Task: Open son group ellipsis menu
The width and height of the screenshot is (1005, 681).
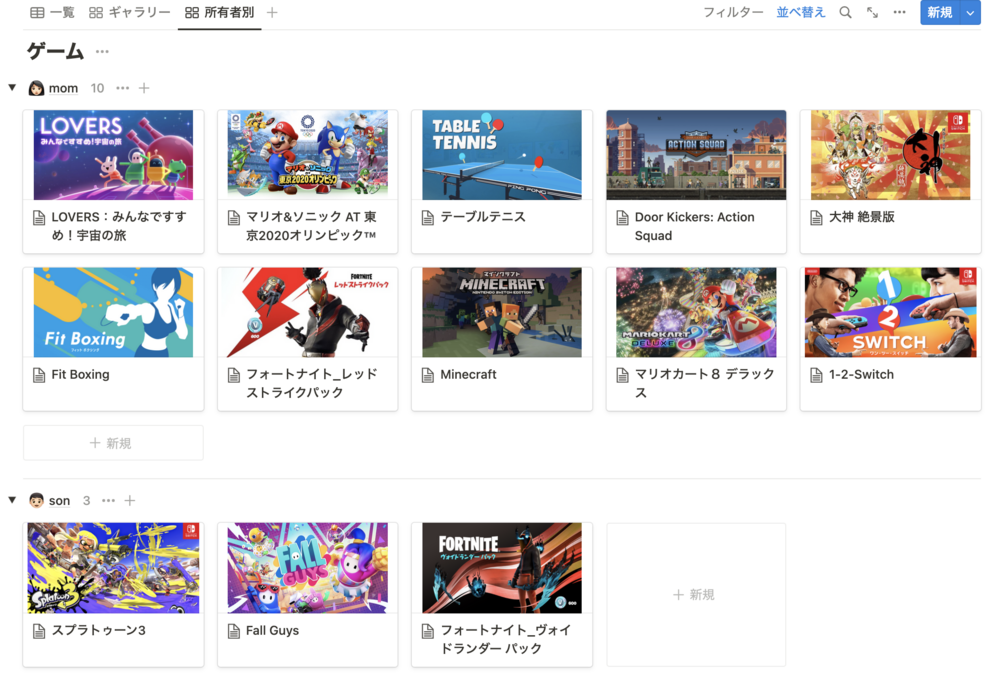Action: coord(108,500)
